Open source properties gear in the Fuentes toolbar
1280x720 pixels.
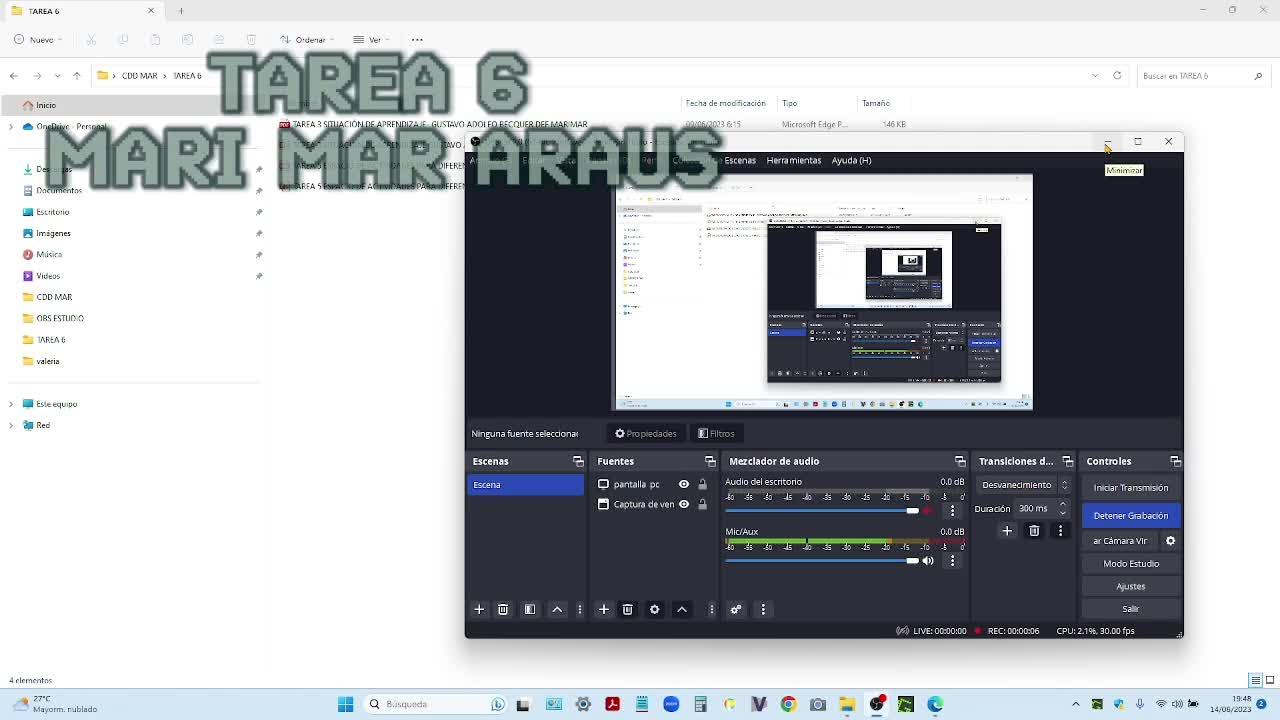[655, 609]
